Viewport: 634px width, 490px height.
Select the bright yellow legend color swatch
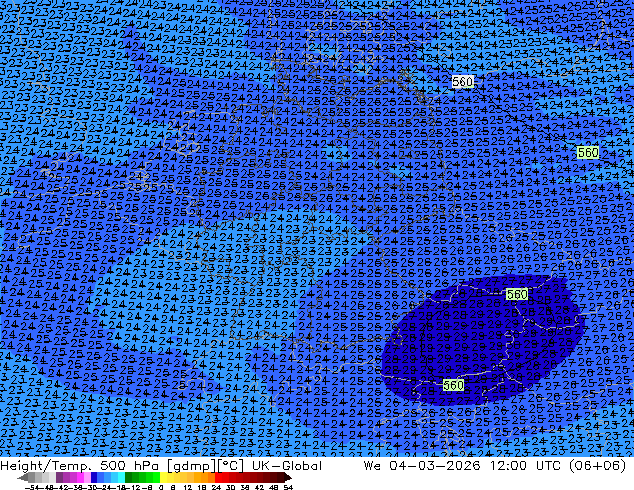click(163, 478)
